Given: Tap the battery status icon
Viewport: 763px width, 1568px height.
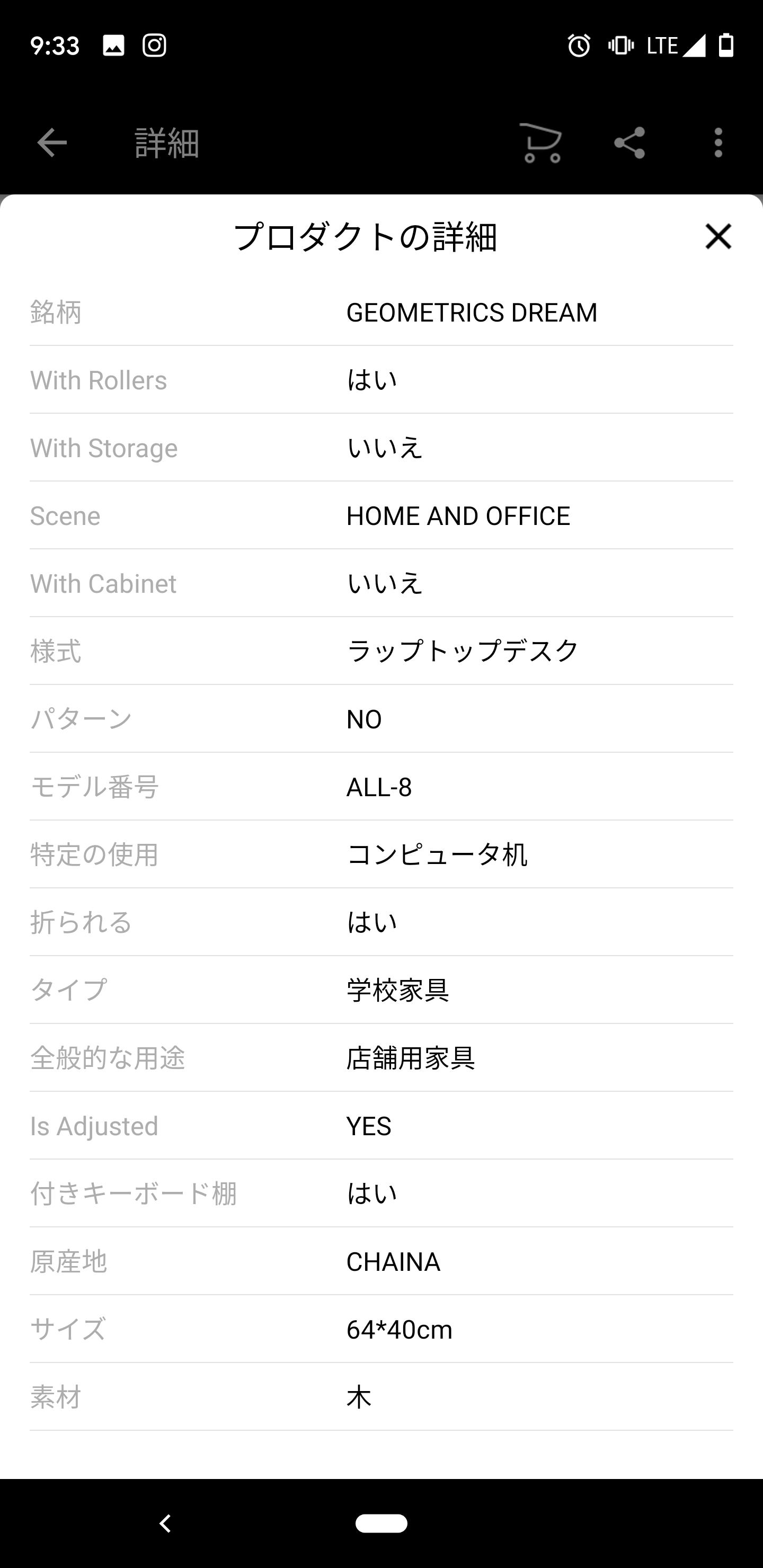Looking at the screenshot, I should [726, 46].
